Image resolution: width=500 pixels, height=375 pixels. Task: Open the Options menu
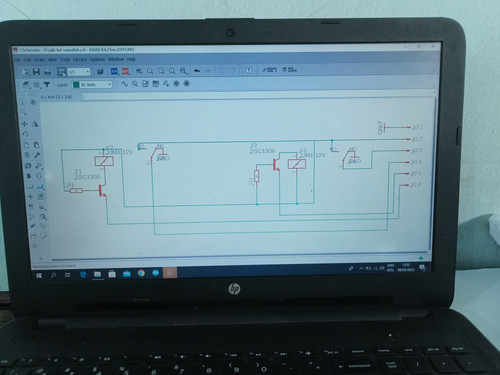pos(97,59)
